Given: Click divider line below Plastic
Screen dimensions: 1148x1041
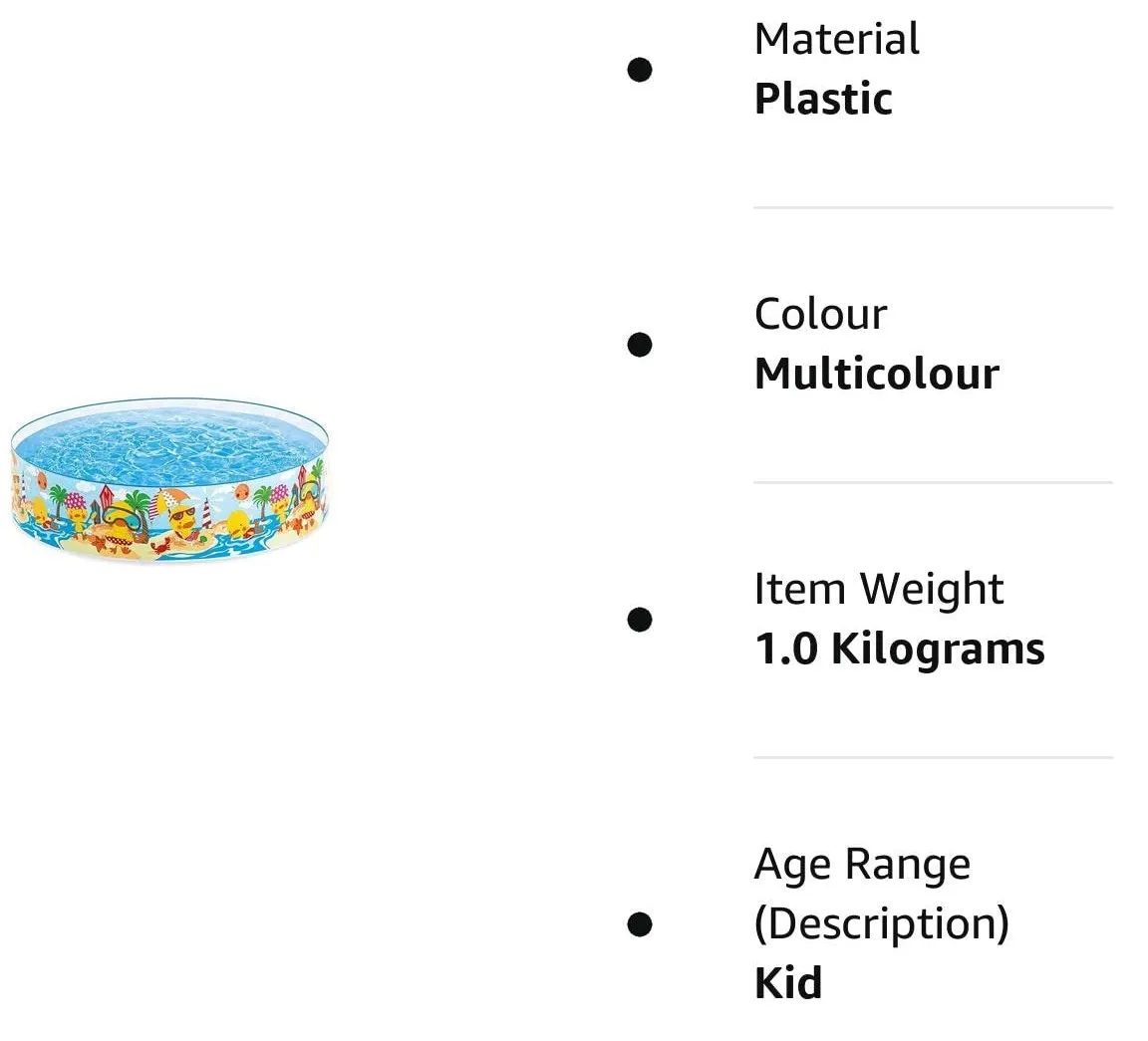Looking at the screenshot, I should tap(934, 208).
